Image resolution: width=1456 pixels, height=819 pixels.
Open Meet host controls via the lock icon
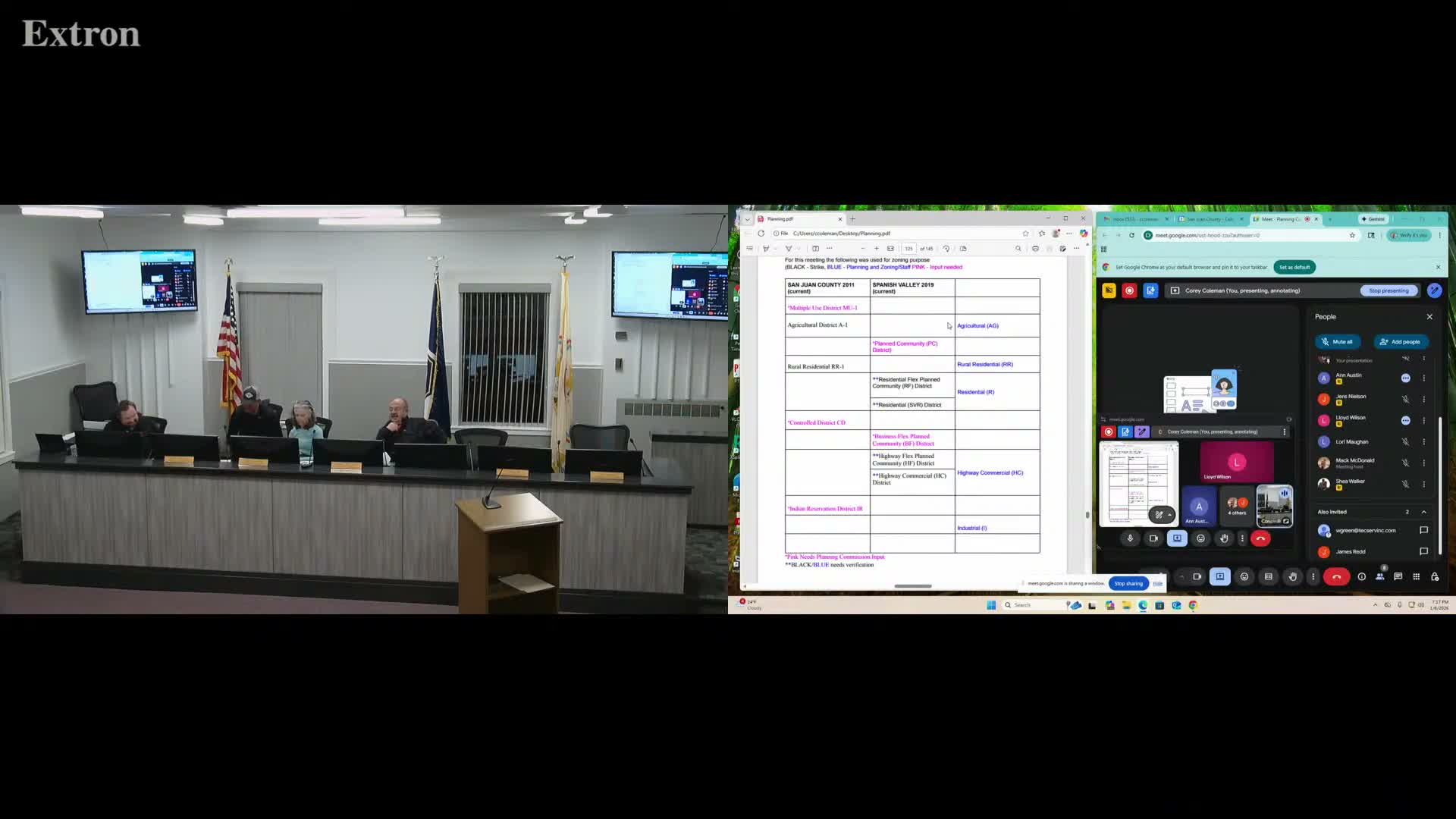[1434, 576]
